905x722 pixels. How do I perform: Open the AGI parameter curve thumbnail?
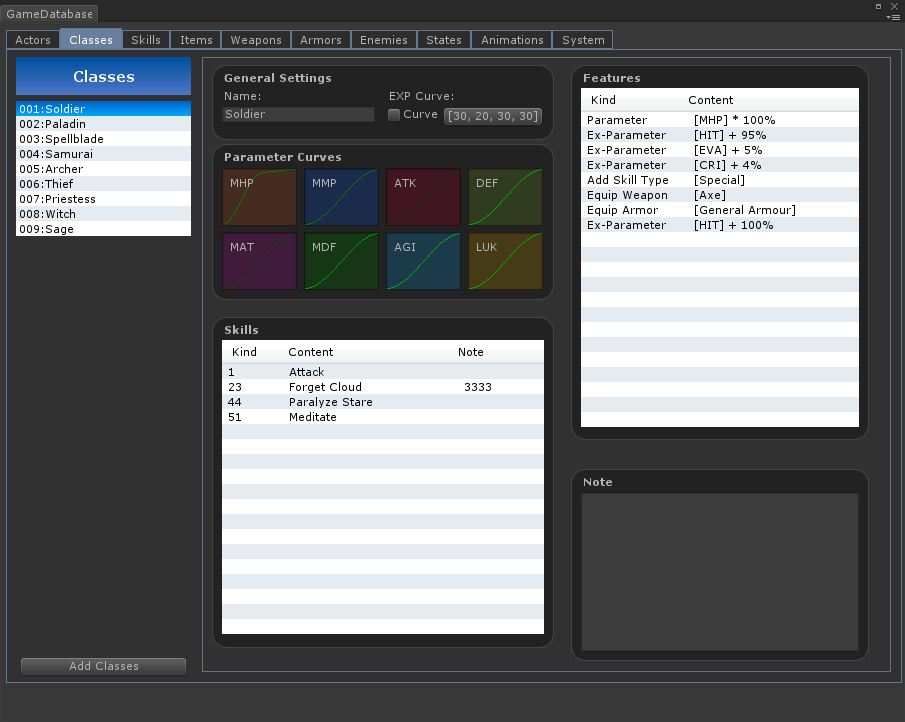pos(423,261)
